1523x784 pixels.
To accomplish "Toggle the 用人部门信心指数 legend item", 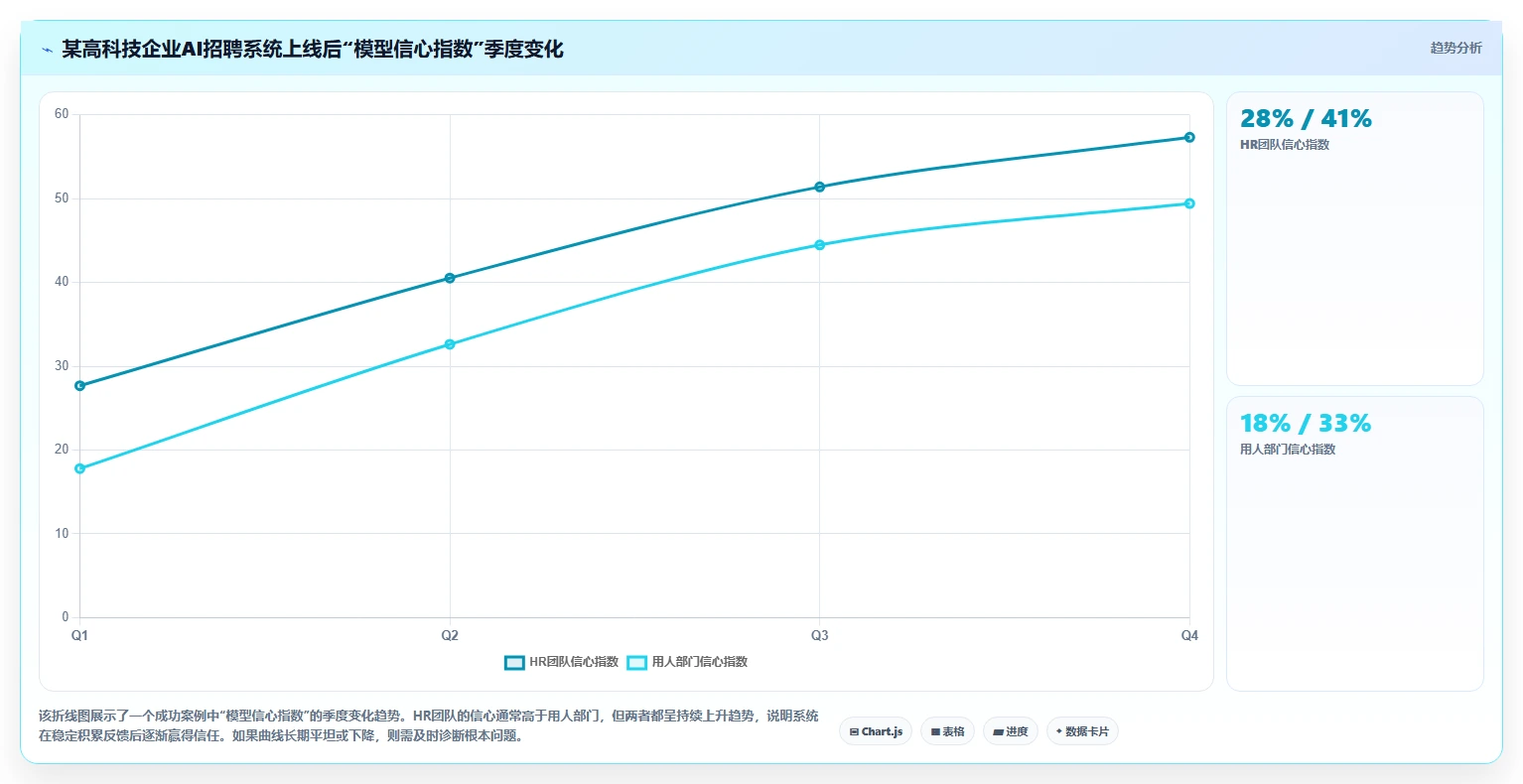I will pyautogui.click(x=687, y=662).
